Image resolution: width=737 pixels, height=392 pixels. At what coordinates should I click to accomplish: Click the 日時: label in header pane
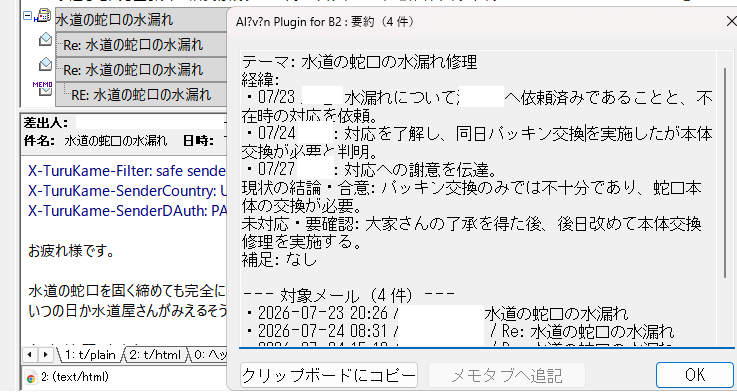[x=199, y=141]
